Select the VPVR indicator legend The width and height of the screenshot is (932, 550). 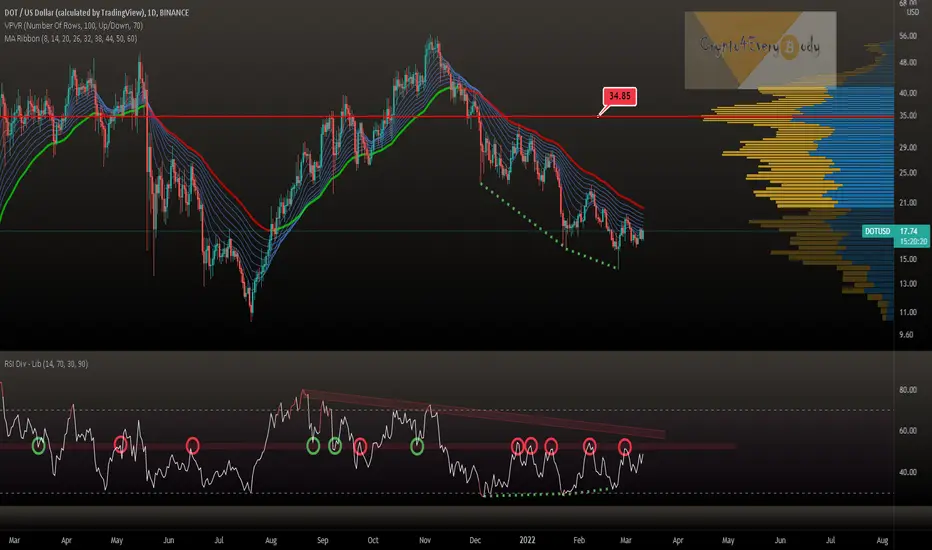click(x=73, y=26)
